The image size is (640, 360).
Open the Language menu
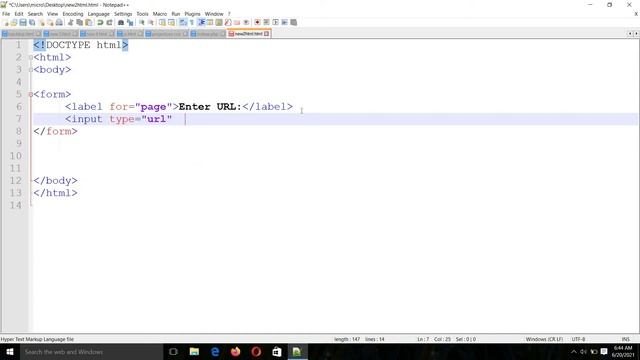click(98, 14)
